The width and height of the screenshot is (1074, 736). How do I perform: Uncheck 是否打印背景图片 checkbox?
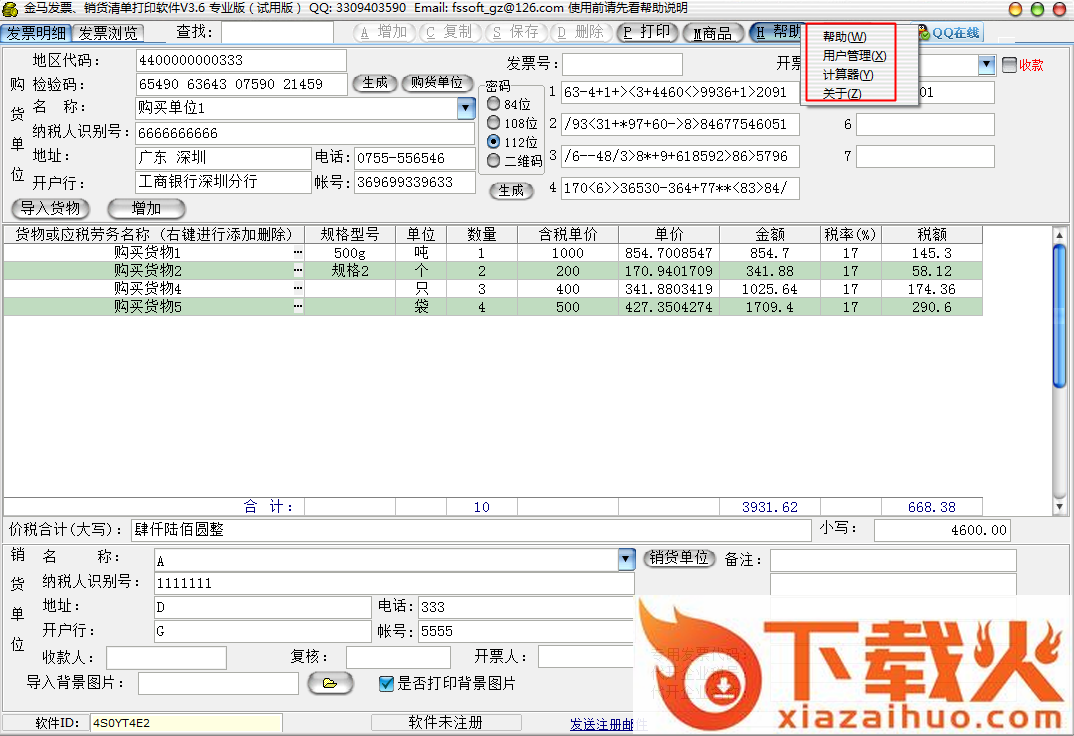click(386, 684)
